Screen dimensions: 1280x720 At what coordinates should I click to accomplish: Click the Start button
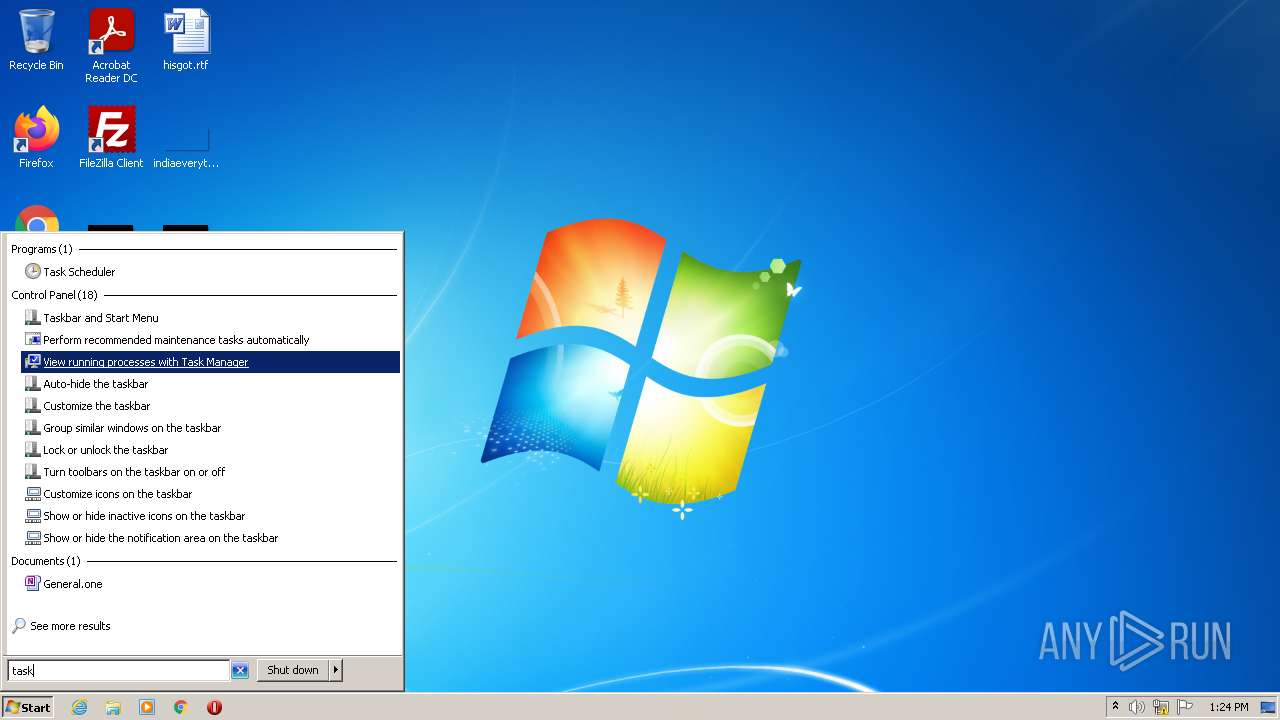click(28, 707)
